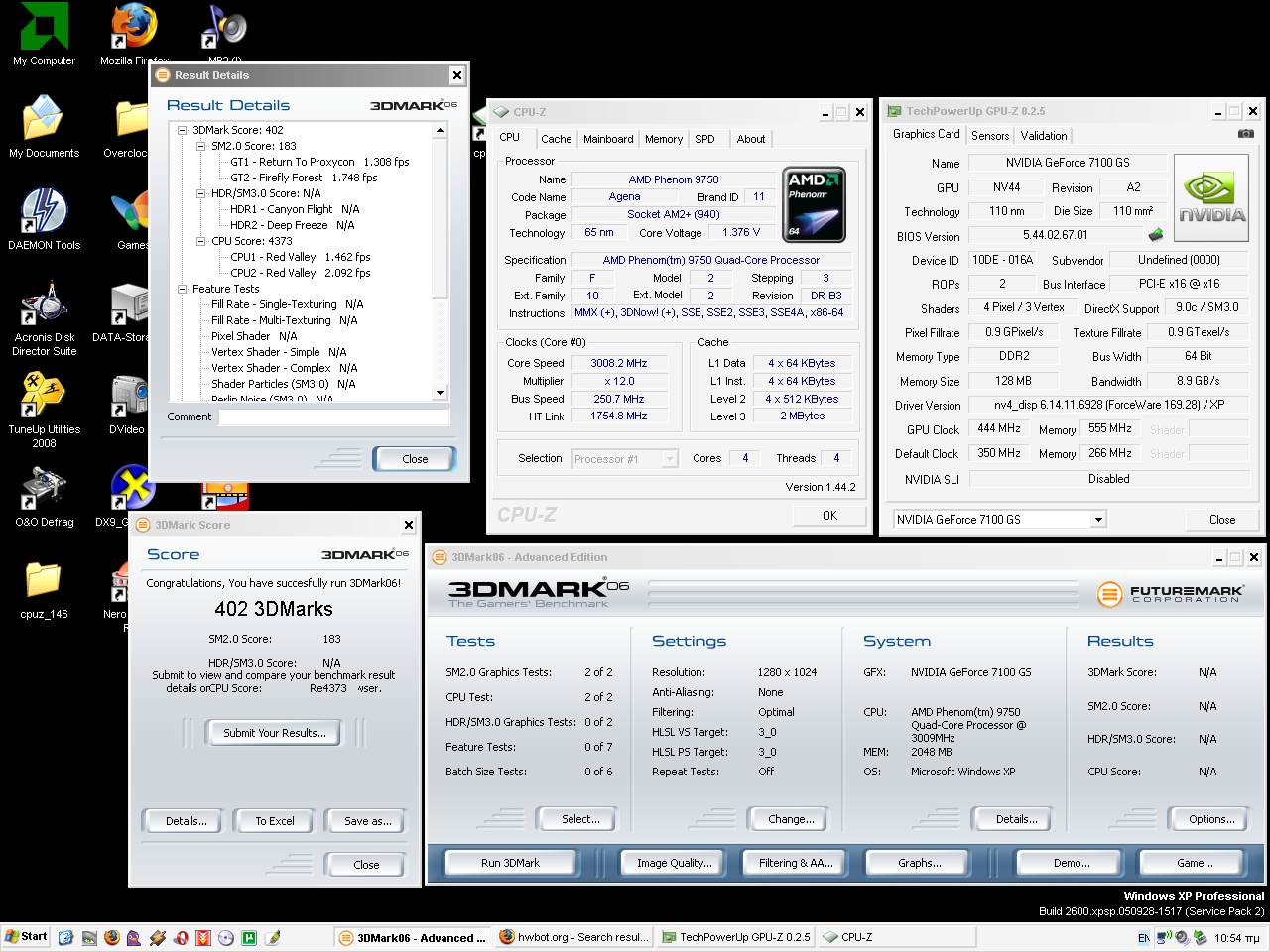Click the GPU-Z title bar icon
Screen dimensions: 1270x952
(894, 111)
